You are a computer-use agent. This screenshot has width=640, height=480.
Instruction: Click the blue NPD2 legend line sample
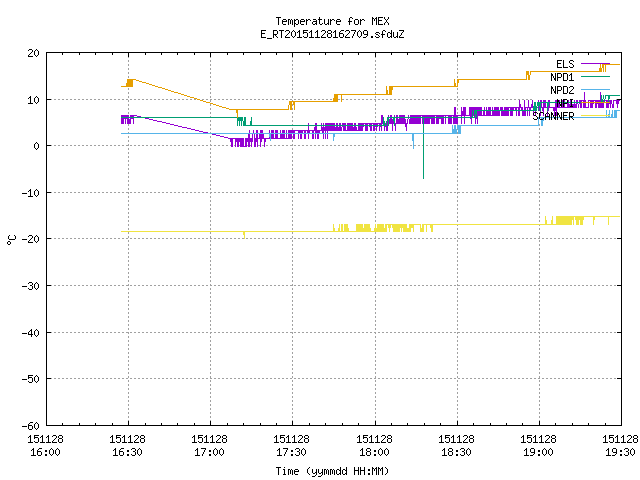point(595,89)
